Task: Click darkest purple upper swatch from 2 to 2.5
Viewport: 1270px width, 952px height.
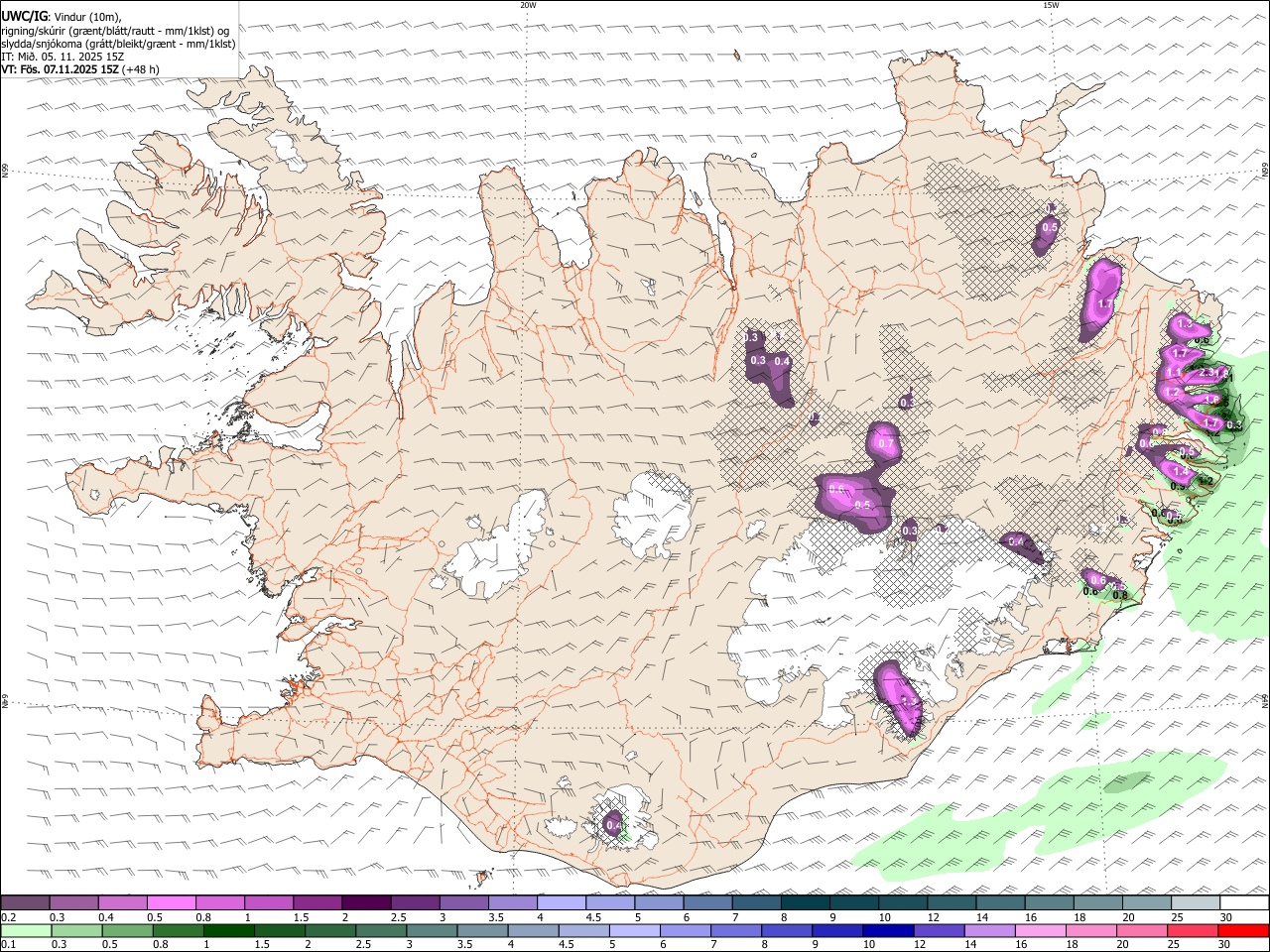Action: click(x=366, y=903)
